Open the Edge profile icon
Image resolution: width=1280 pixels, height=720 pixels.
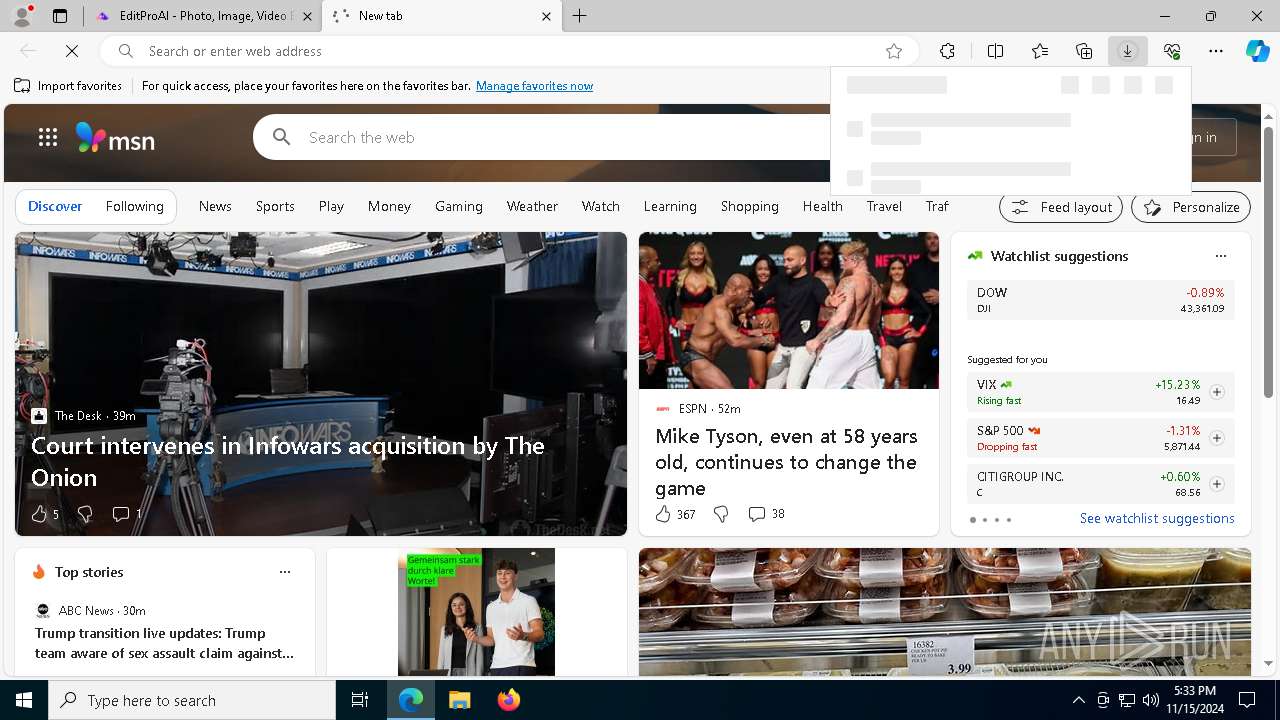coord(21,16)
